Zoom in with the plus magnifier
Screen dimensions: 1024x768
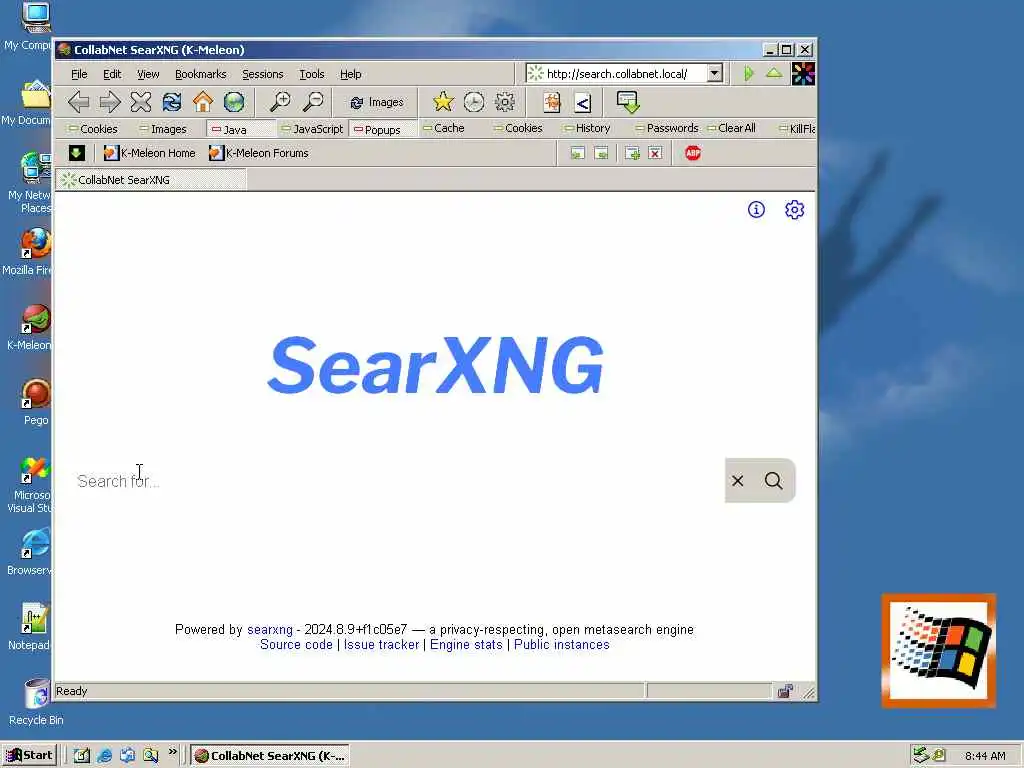[281, 102]
